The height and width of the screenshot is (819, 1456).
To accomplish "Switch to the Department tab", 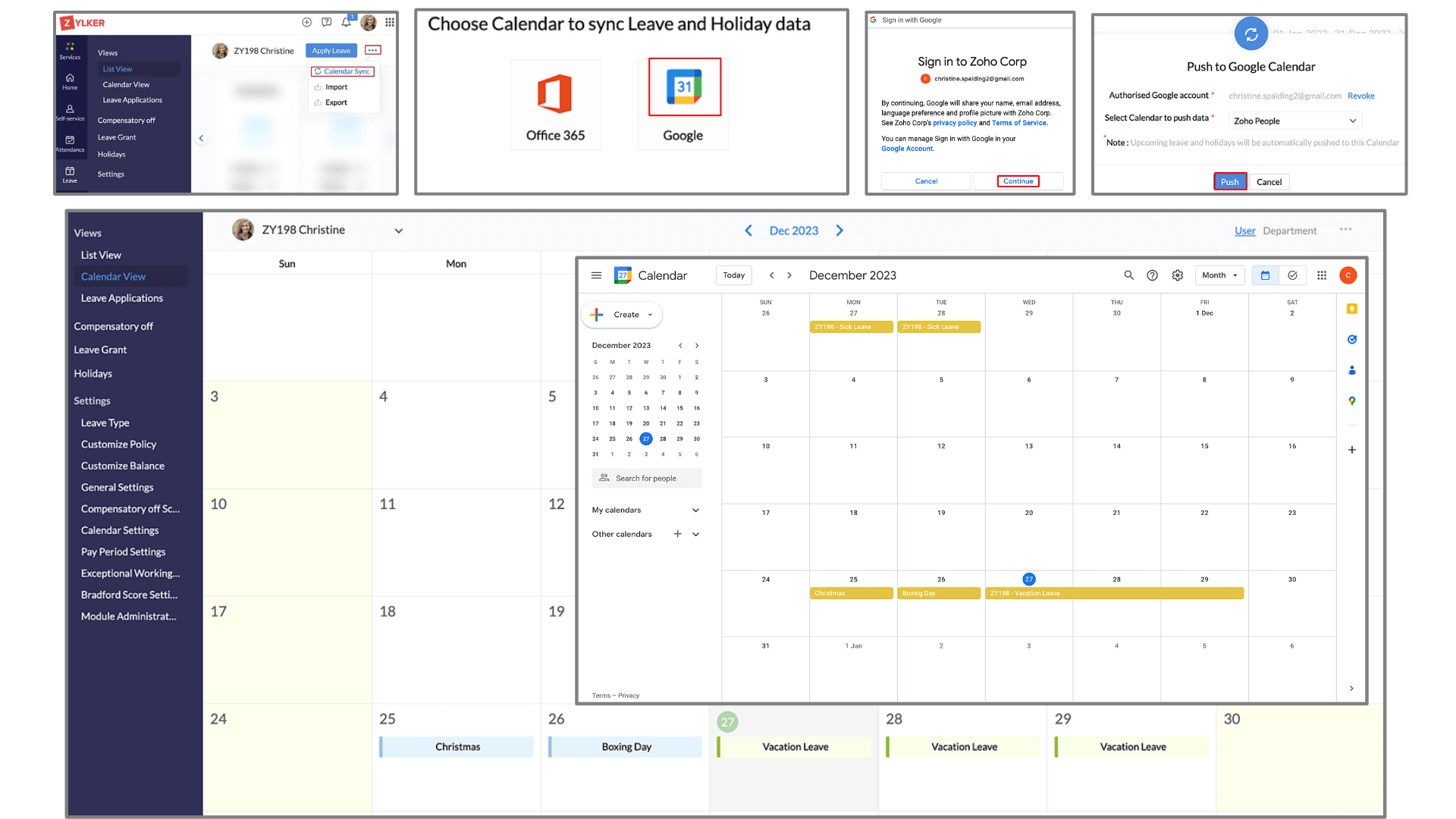I will coord(1289,231).
